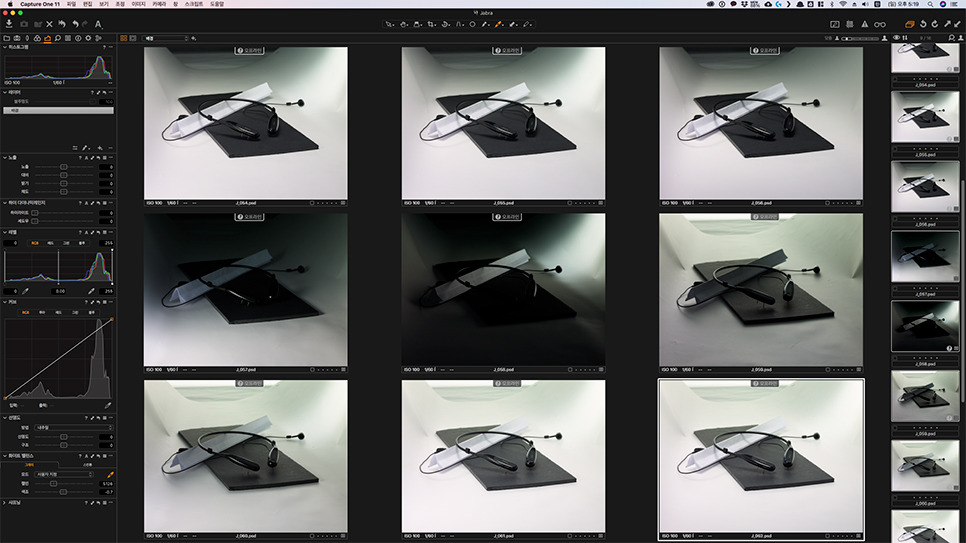Open the Lens tool tab icon

pos(27,38)
